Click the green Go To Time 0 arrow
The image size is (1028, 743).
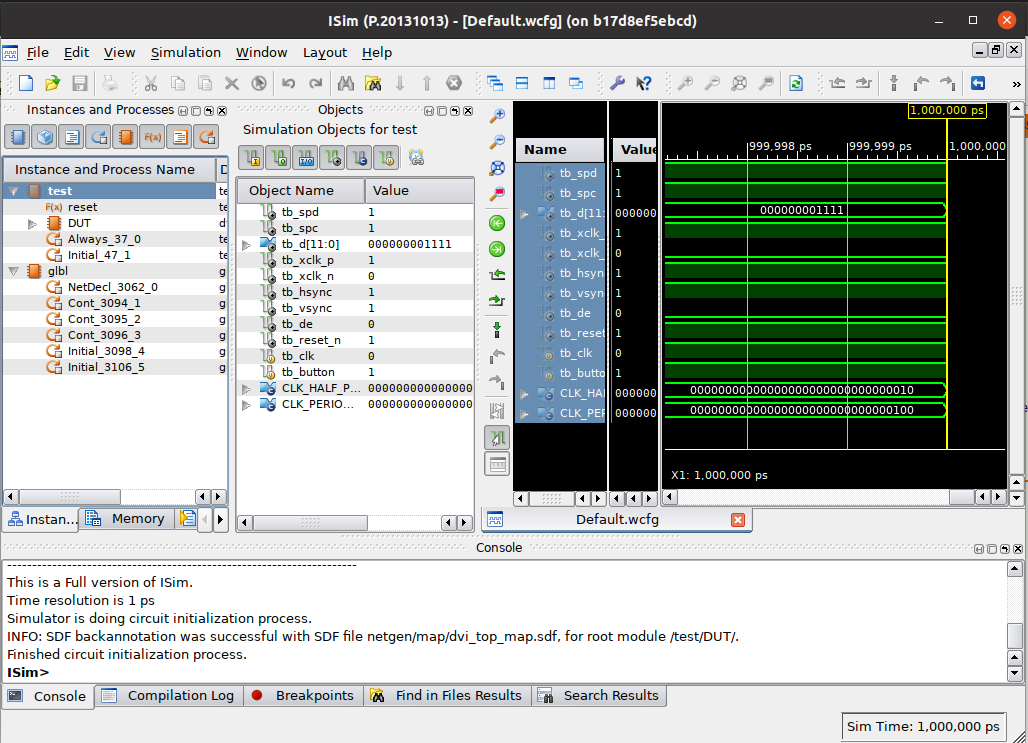497,223
